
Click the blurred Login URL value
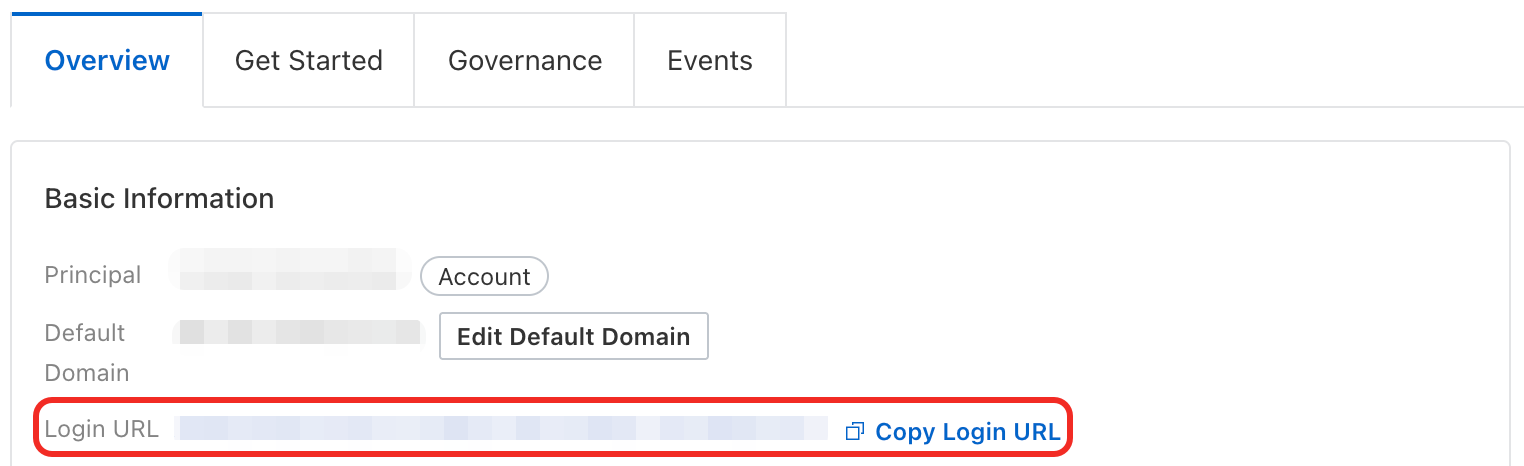click(502, 429)
